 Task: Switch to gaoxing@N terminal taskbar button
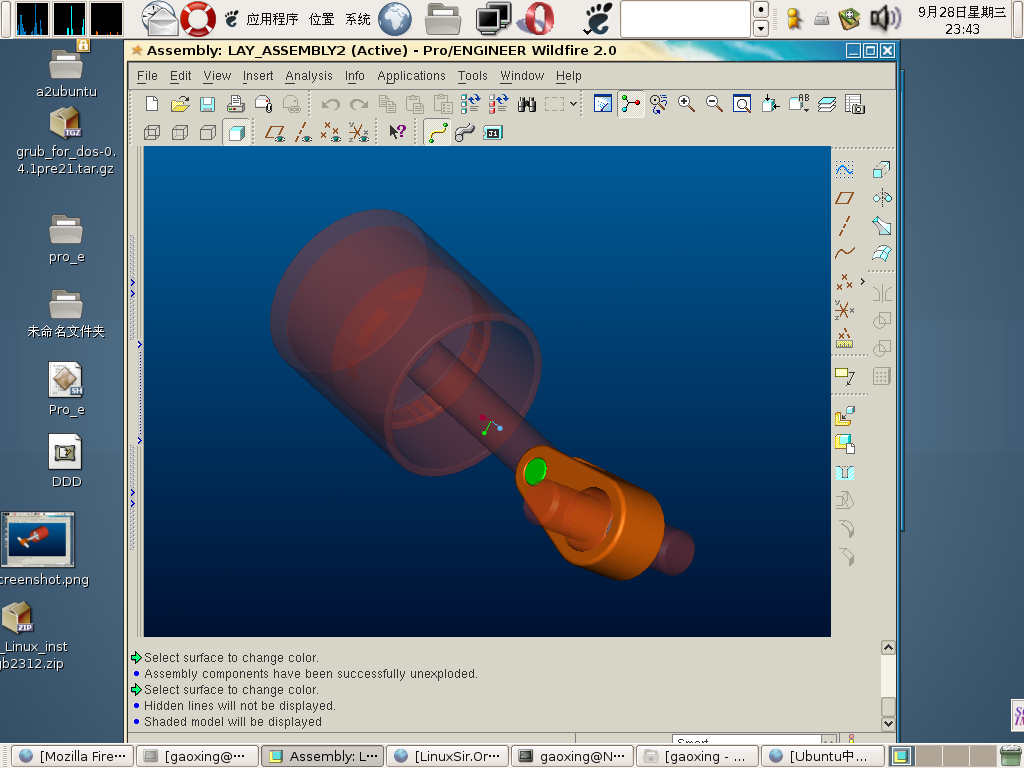pos(572,756)
